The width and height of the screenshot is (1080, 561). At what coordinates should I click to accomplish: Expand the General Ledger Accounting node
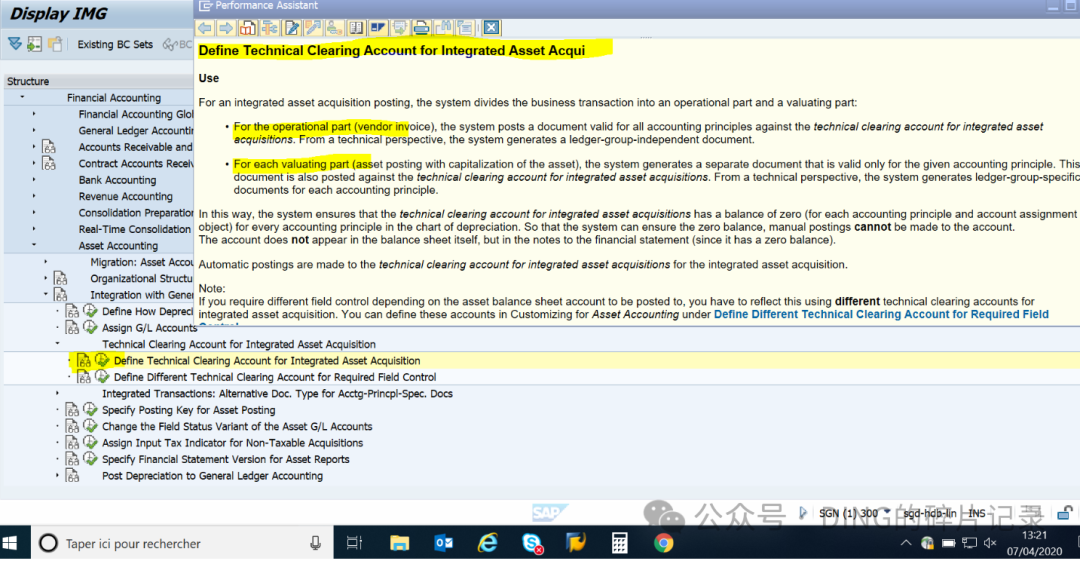[34, 130]
